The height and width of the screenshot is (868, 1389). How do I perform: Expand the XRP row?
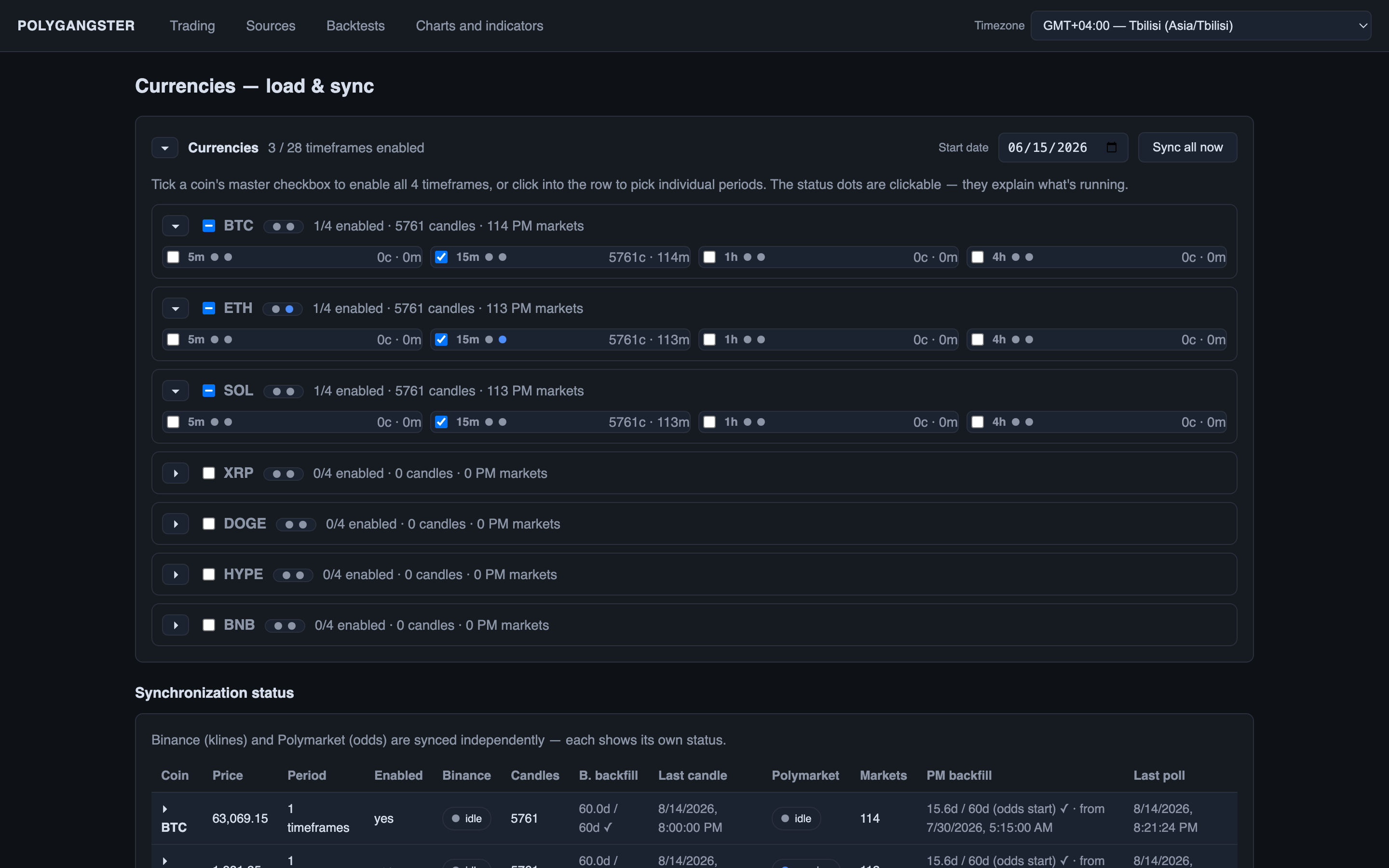[x=176, y=474]
